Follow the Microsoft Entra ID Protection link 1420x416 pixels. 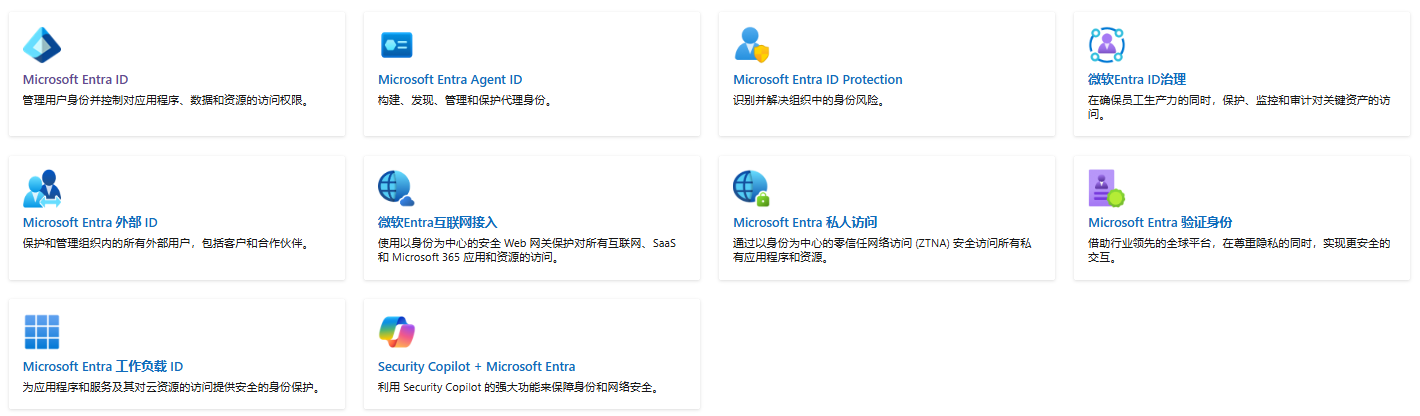[817, 80]
